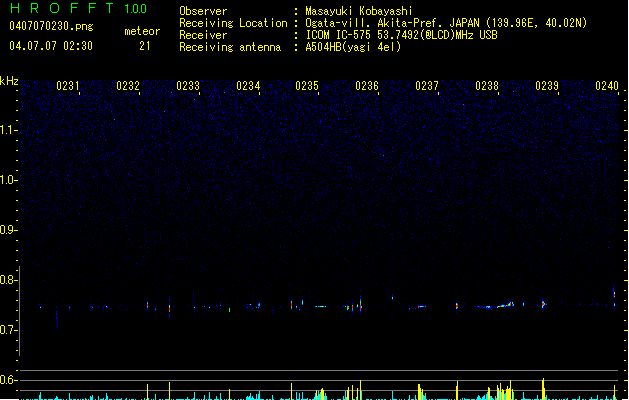629x400 pixels.
Task: Click the 0236 time marker
Action: tap(367, 86)
